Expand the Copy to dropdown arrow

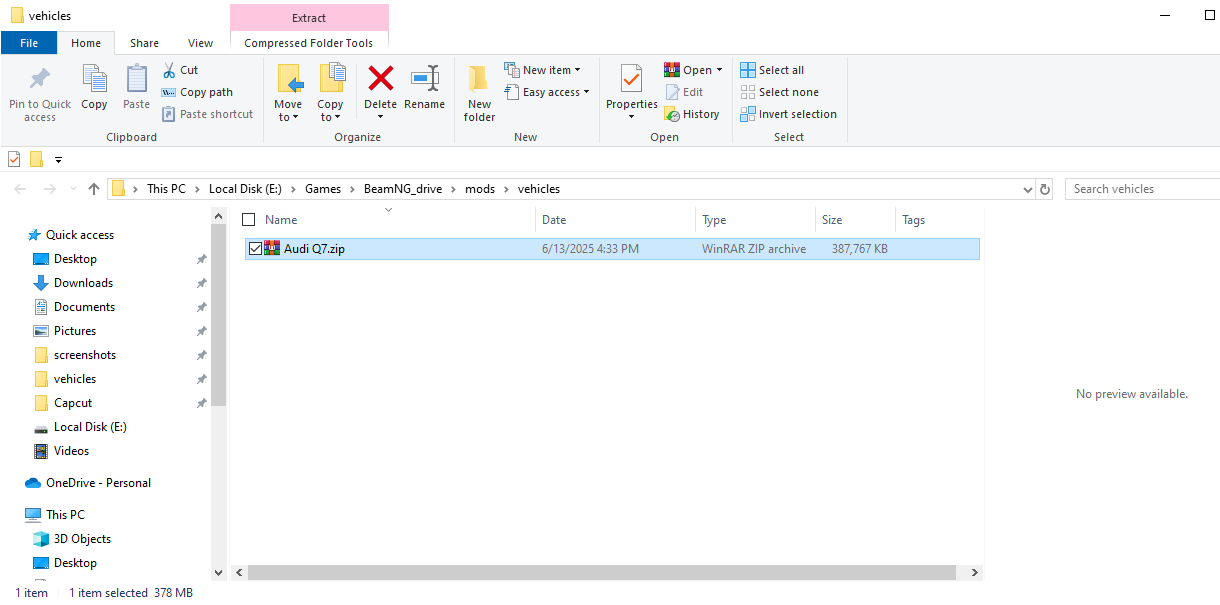(x=338, y=118)
